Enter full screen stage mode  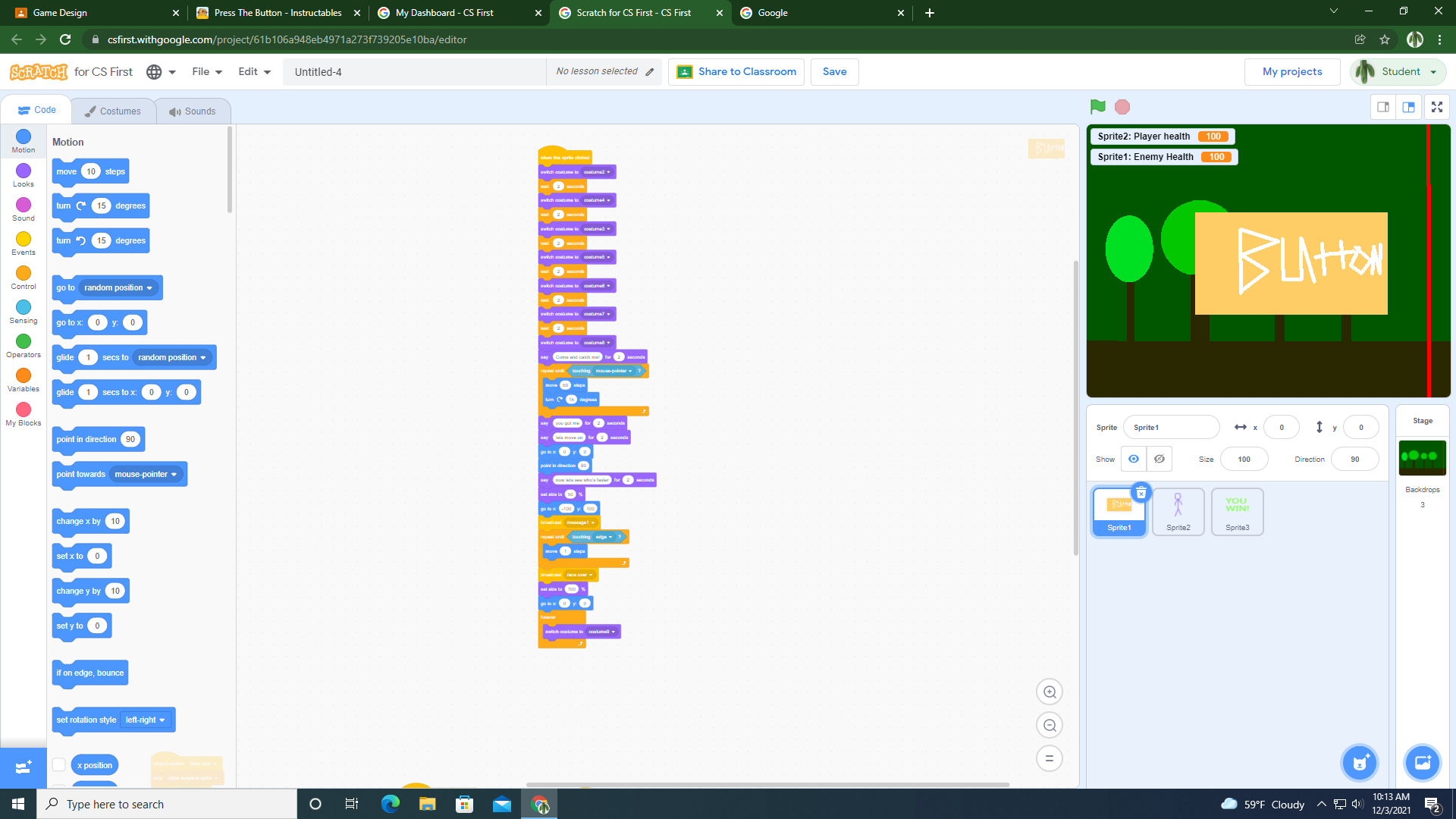1436,107
